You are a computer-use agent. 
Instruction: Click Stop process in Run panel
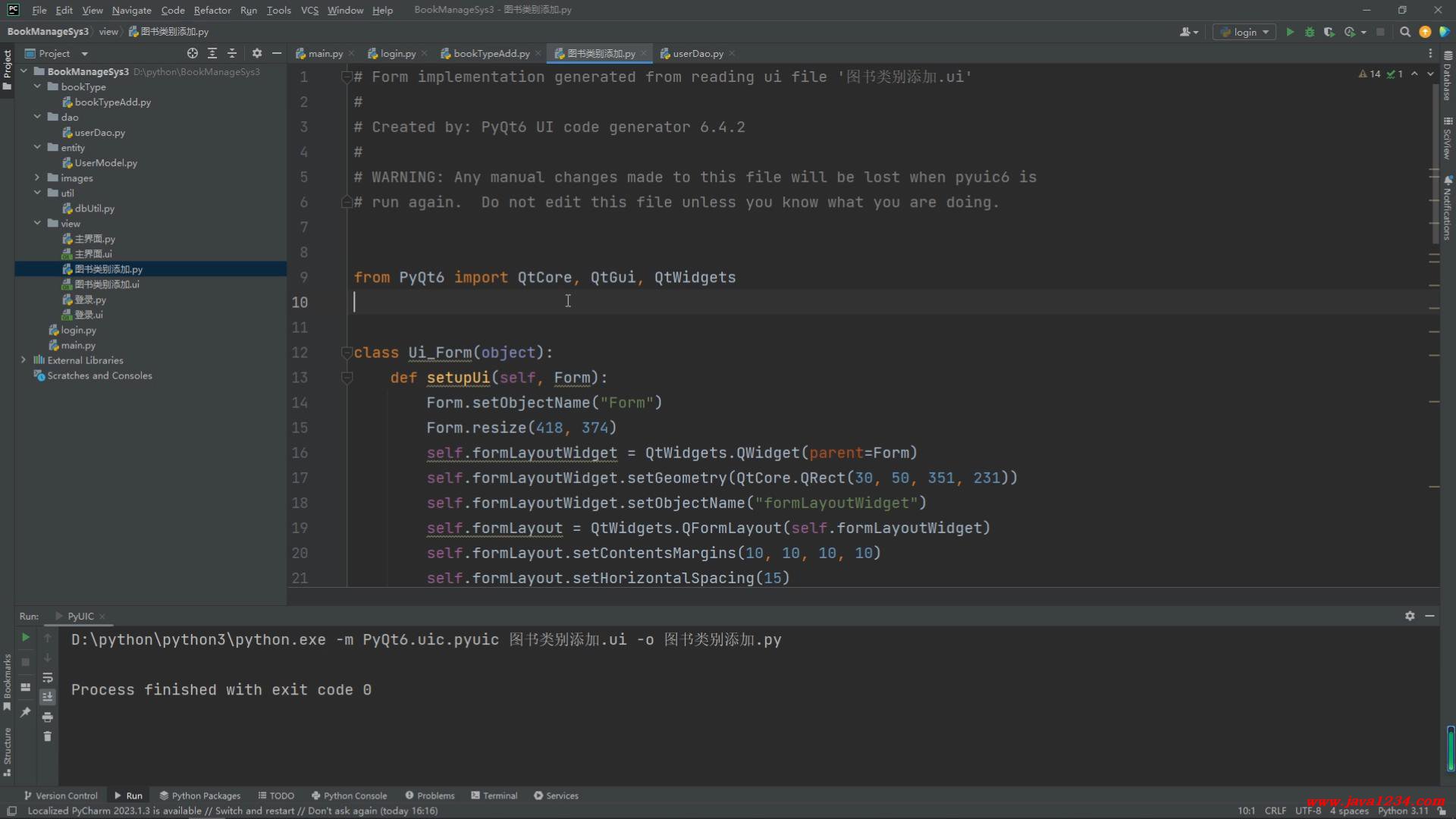pos(25,662)
